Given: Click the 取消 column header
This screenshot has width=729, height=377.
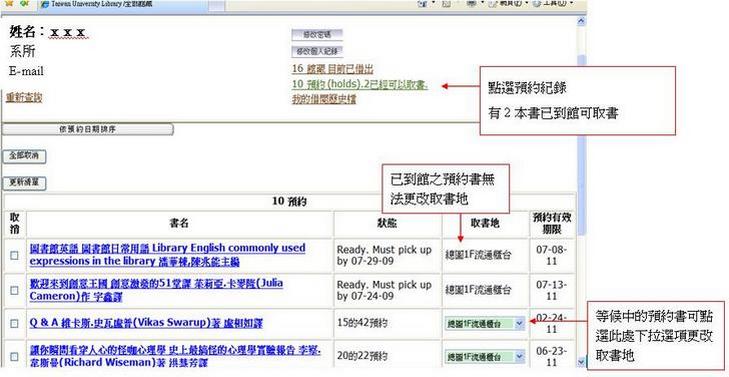Looking at the screenshot, I should click(15, 223).
